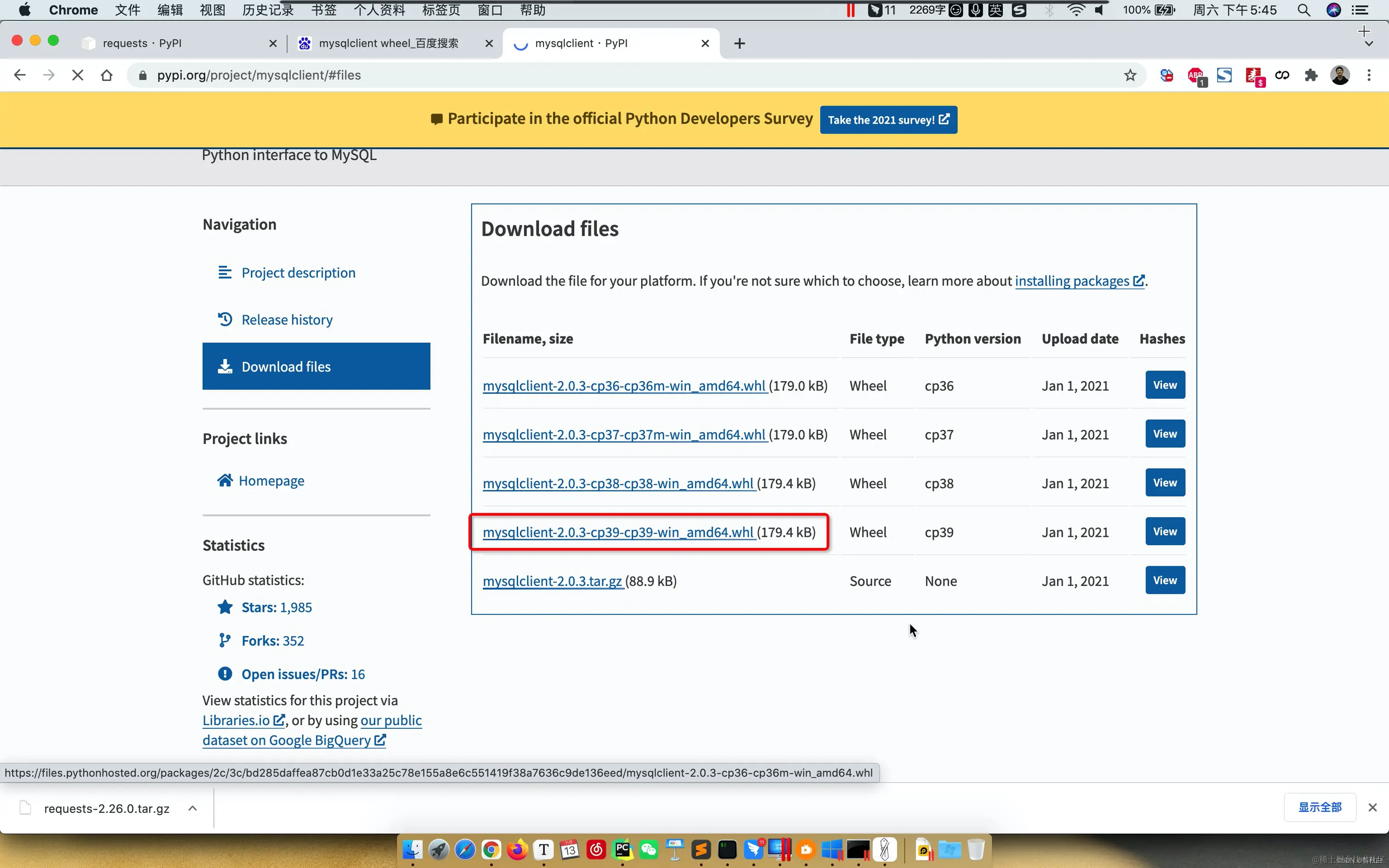This screenshot has height=868, width=1389.
Task: Open the Chrome extensions puzzle icon
Action: (1311, 75)
